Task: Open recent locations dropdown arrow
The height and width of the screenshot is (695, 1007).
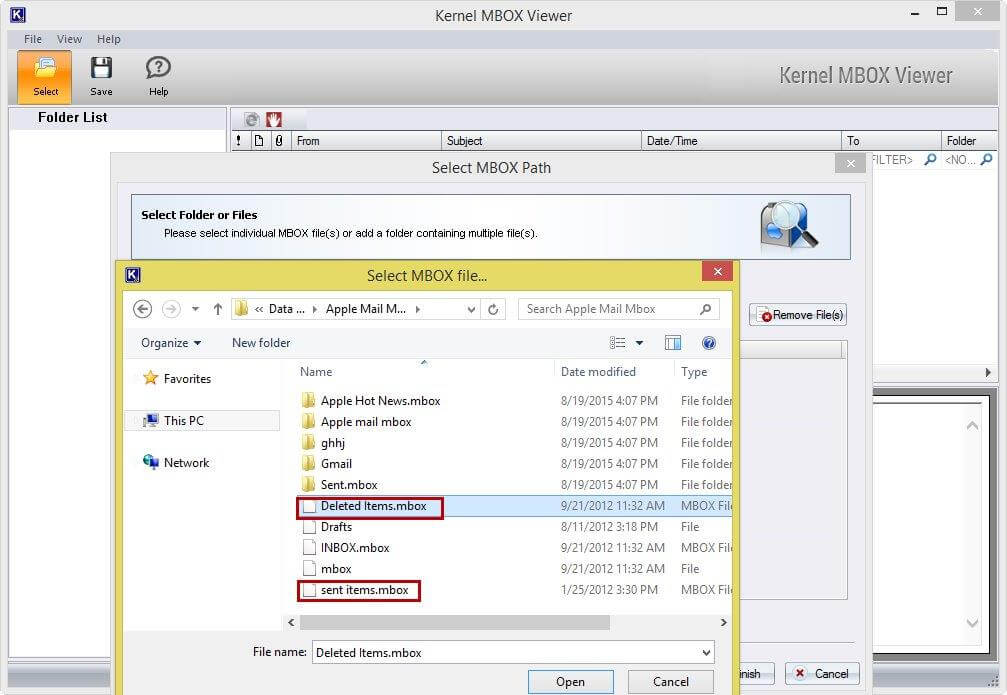Action: (195, 309)
